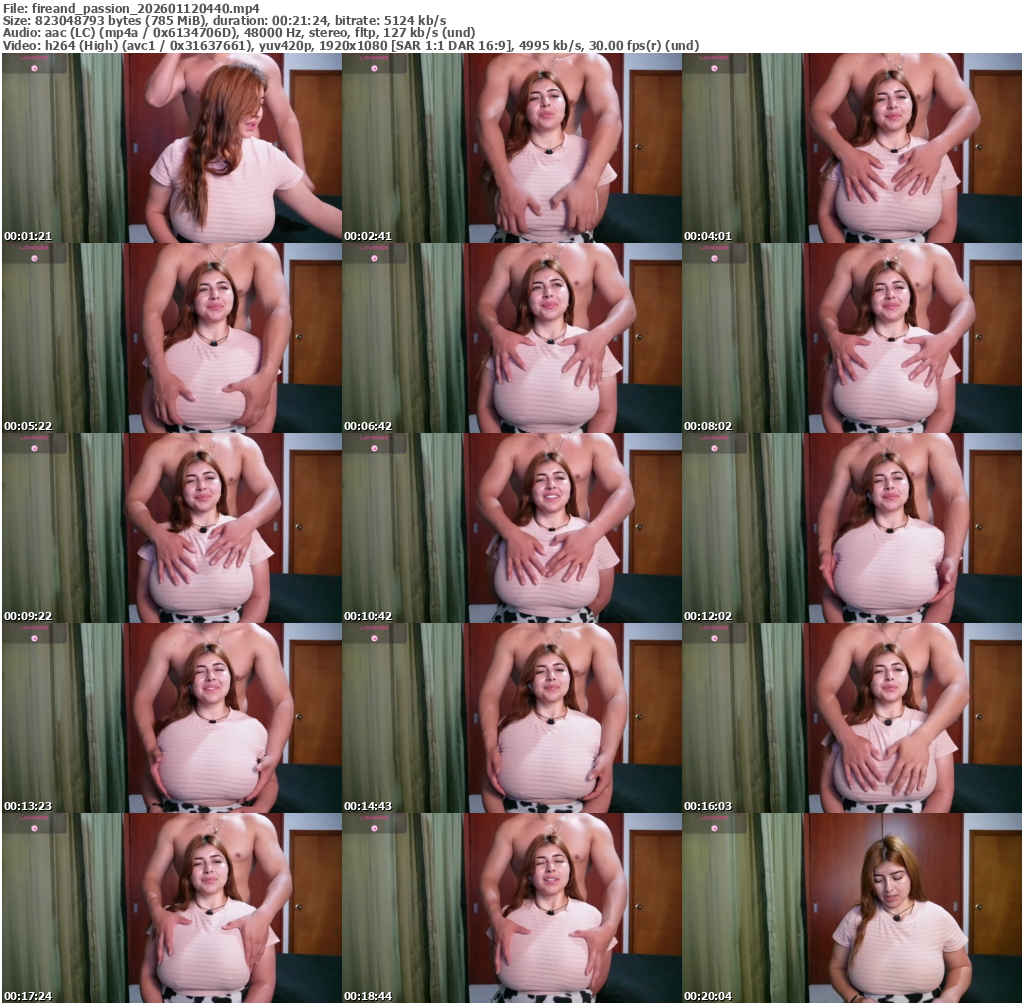Click the 00:13:23 timestamp label
Viewport: 1024px width, 1003px height.
point(28,806)
